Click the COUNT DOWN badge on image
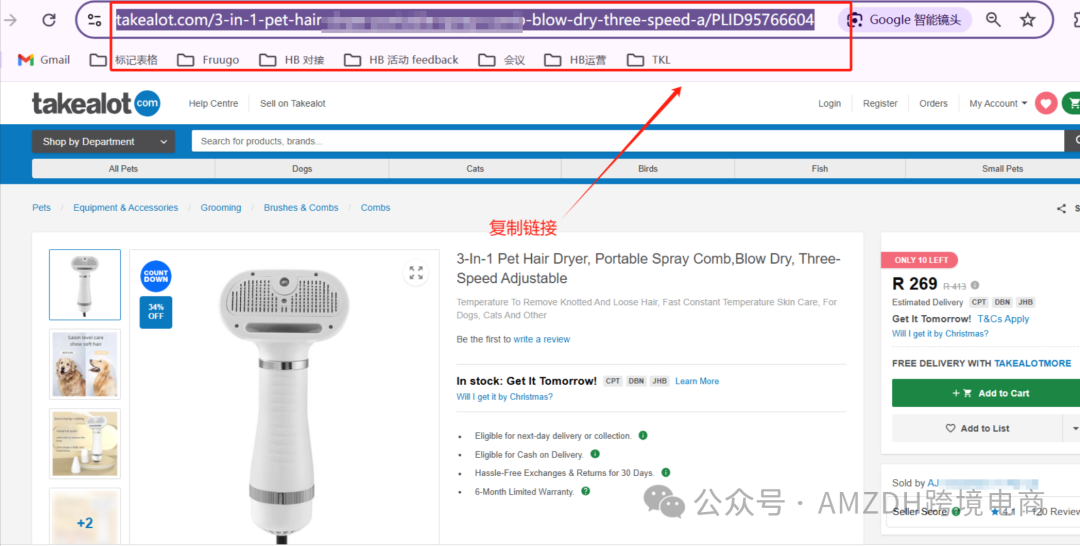 [x=156, y=276]
